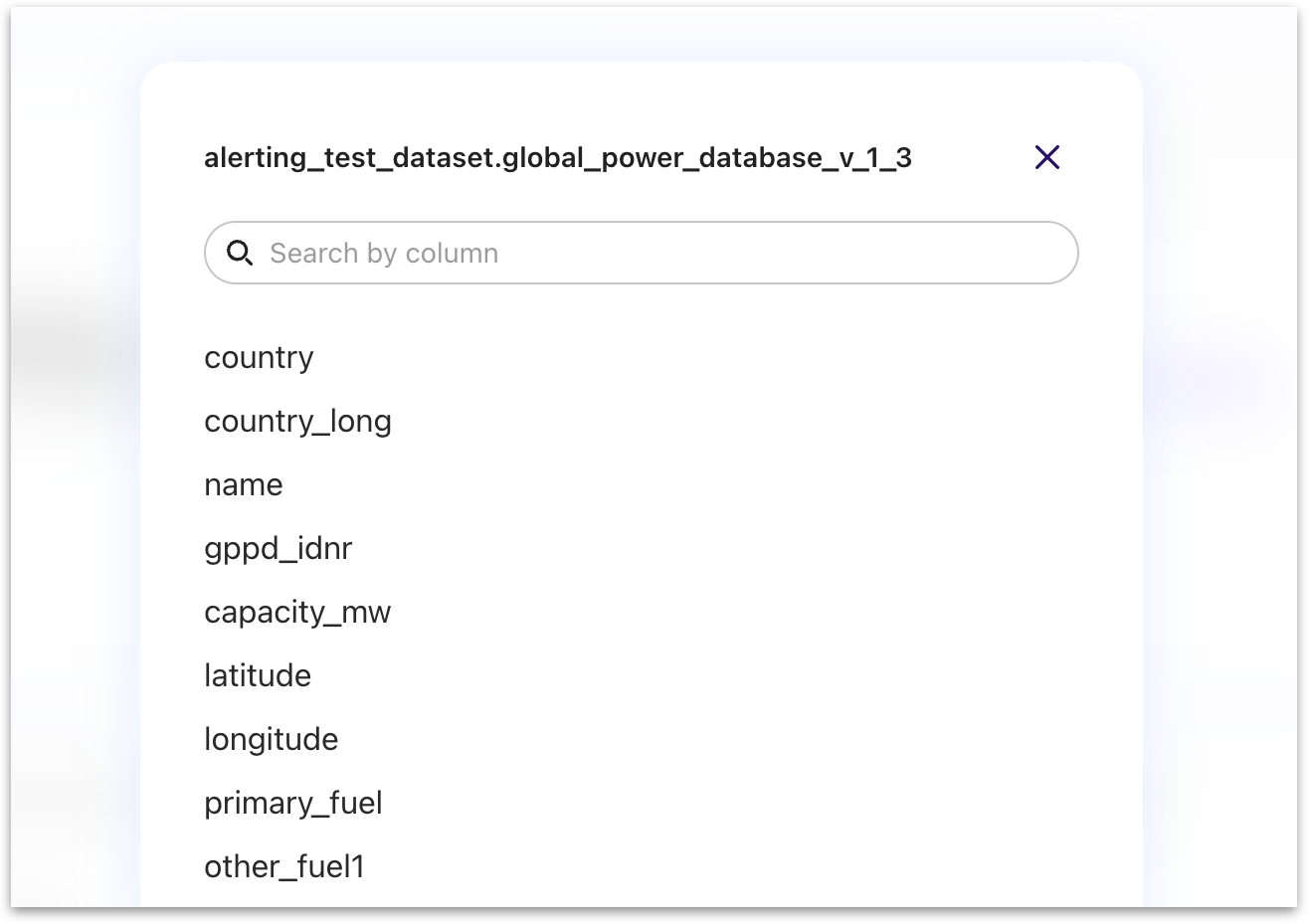Select the country column
Image resolution: width=1309 pixels, height=924 pixels.
[259, 358]
